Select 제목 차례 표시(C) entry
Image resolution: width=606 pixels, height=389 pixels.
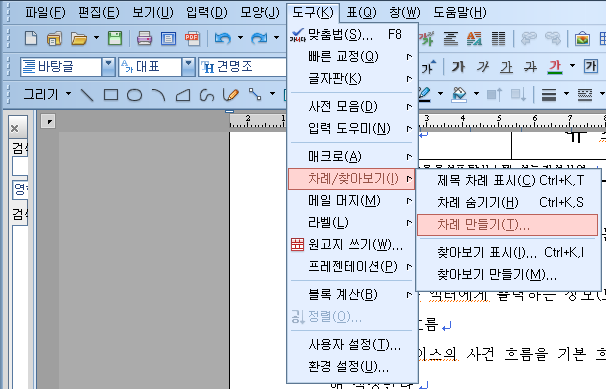(x=507, y=180)
